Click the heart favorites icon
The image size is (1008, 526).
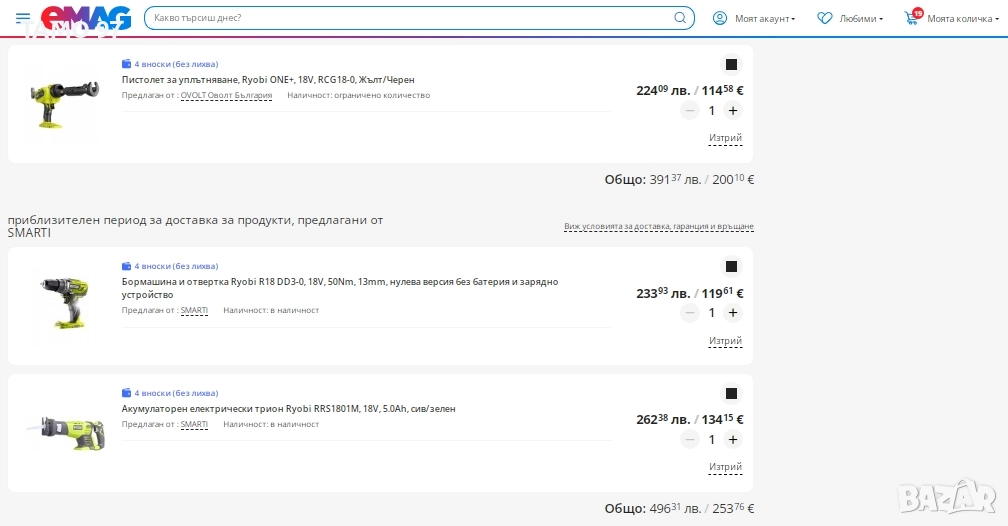click(825, 18)
